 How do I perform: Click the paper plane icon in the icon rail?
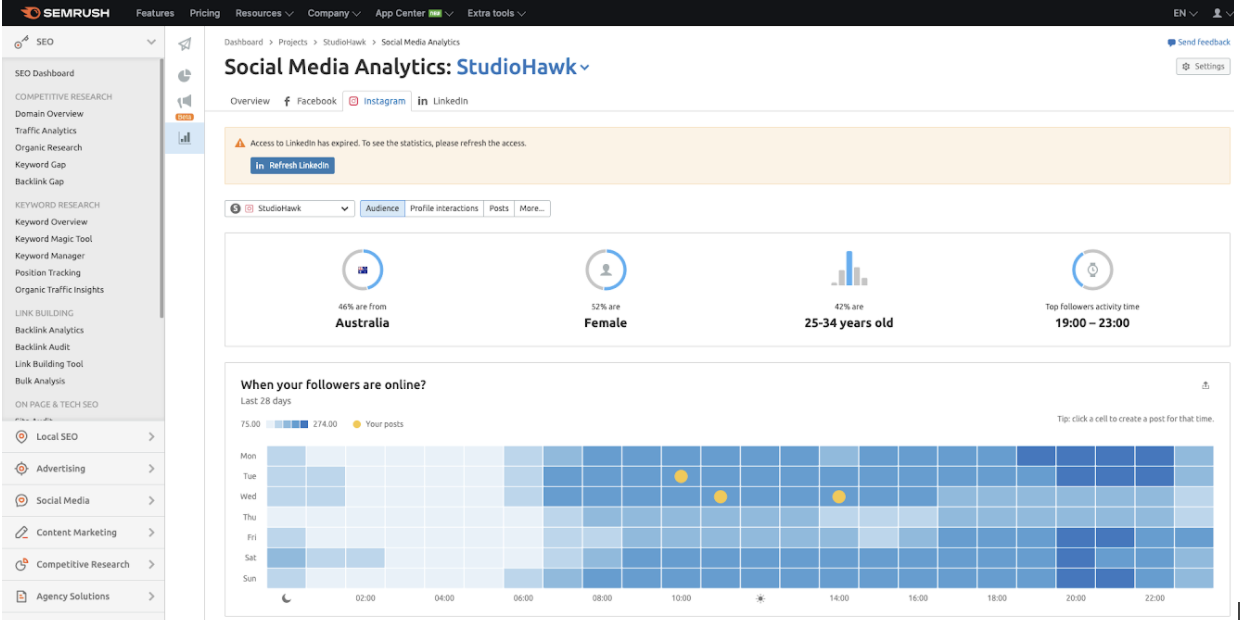pyautogui.click(x=184, y=44)
